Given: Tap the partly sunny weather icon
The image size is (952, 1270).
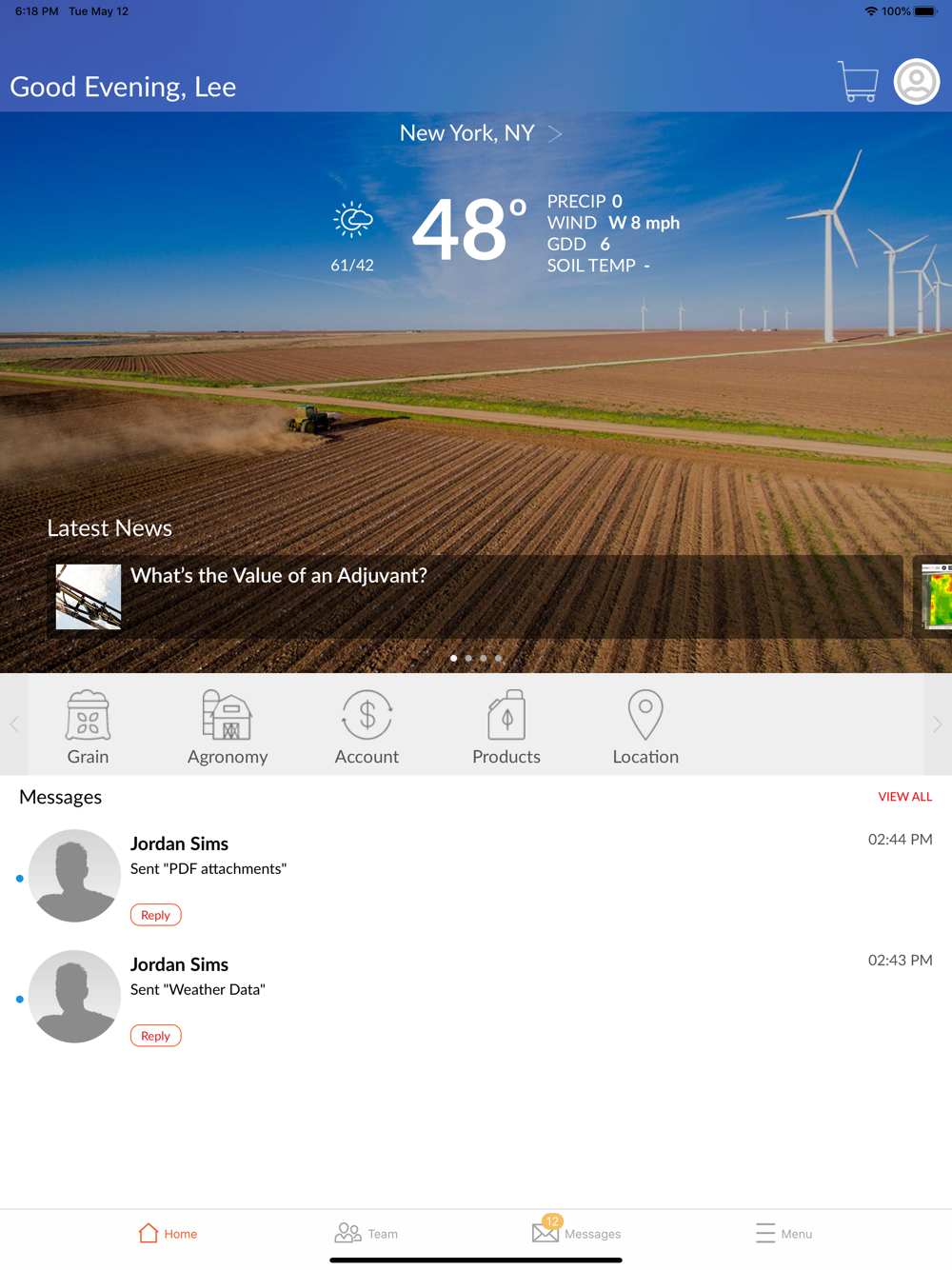Looking at the screenshot, I should pos(352,220).
